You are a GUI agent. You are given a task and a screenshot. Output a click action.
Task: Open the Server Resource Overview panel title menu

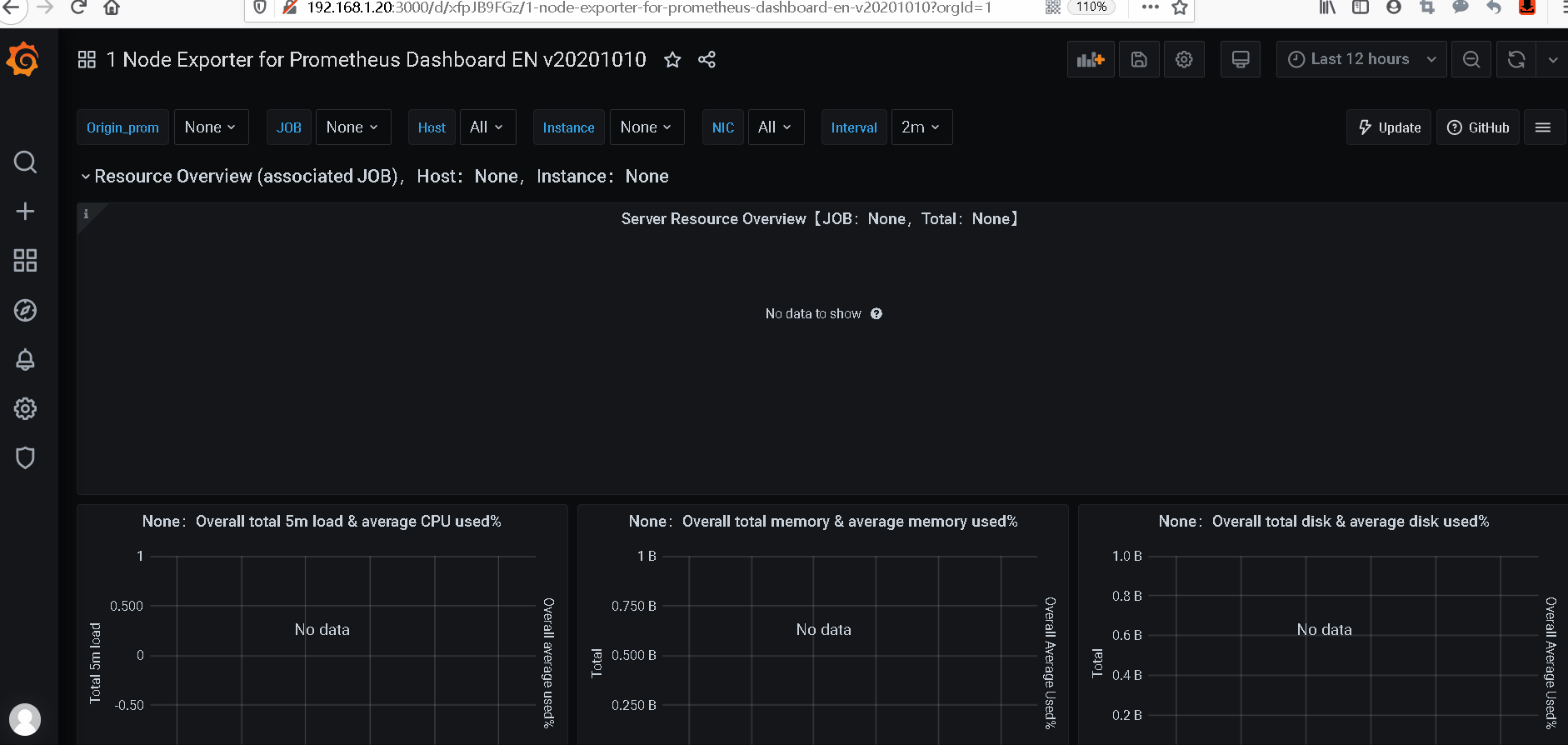point(821,218)
